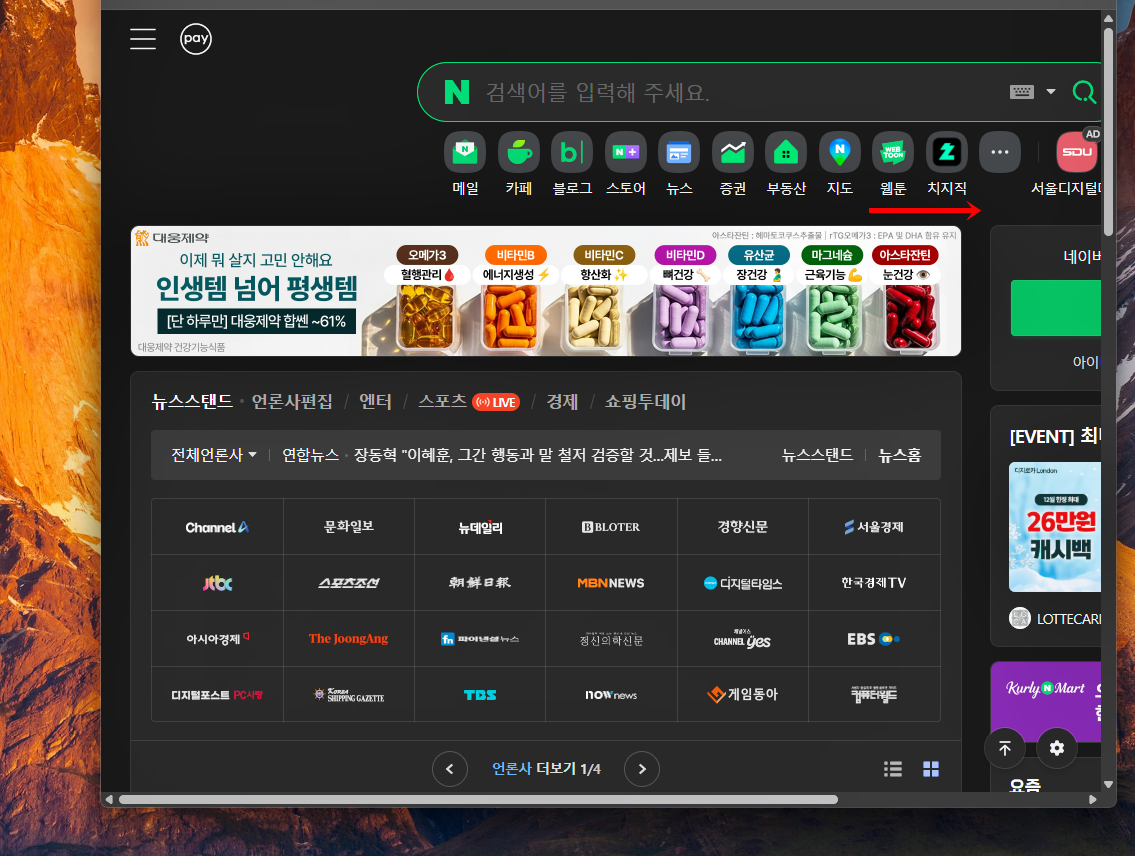
Task: Open 파이낸셜뉴스 press logo
Action: (x=480, y=638)
